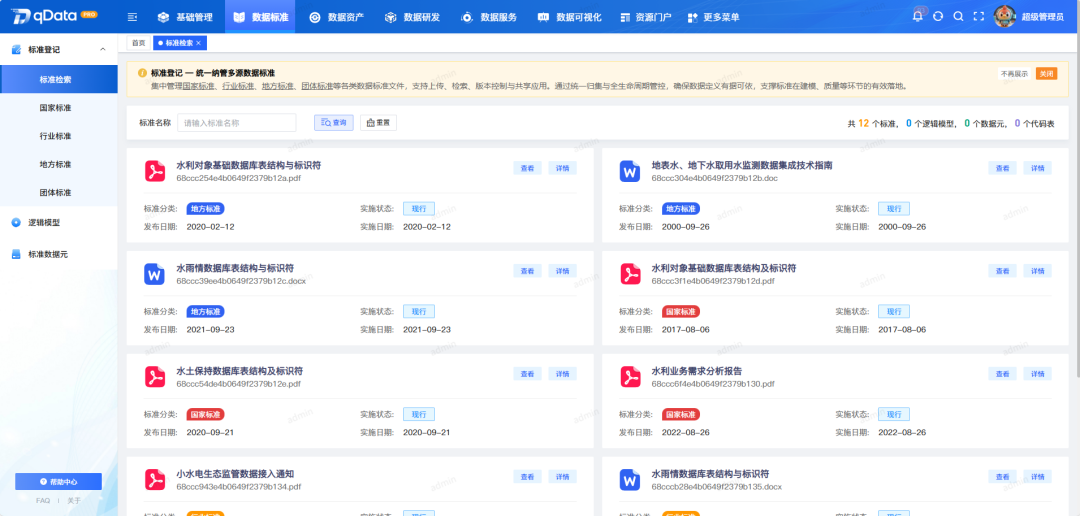Click 不再展示 on the banner
Screen dimensions: 1080x516
click(1014, 73)
